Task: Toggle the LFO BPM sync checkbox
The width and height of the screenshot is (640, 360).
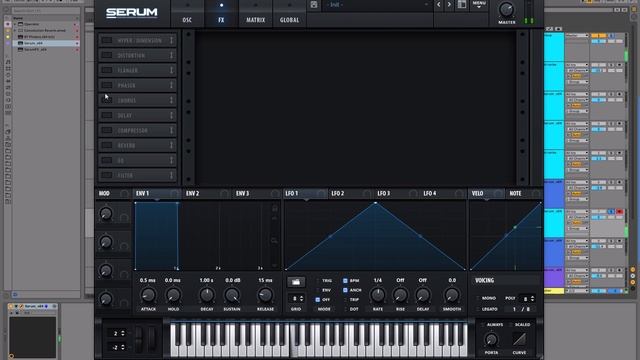Action: click(345, 280)
